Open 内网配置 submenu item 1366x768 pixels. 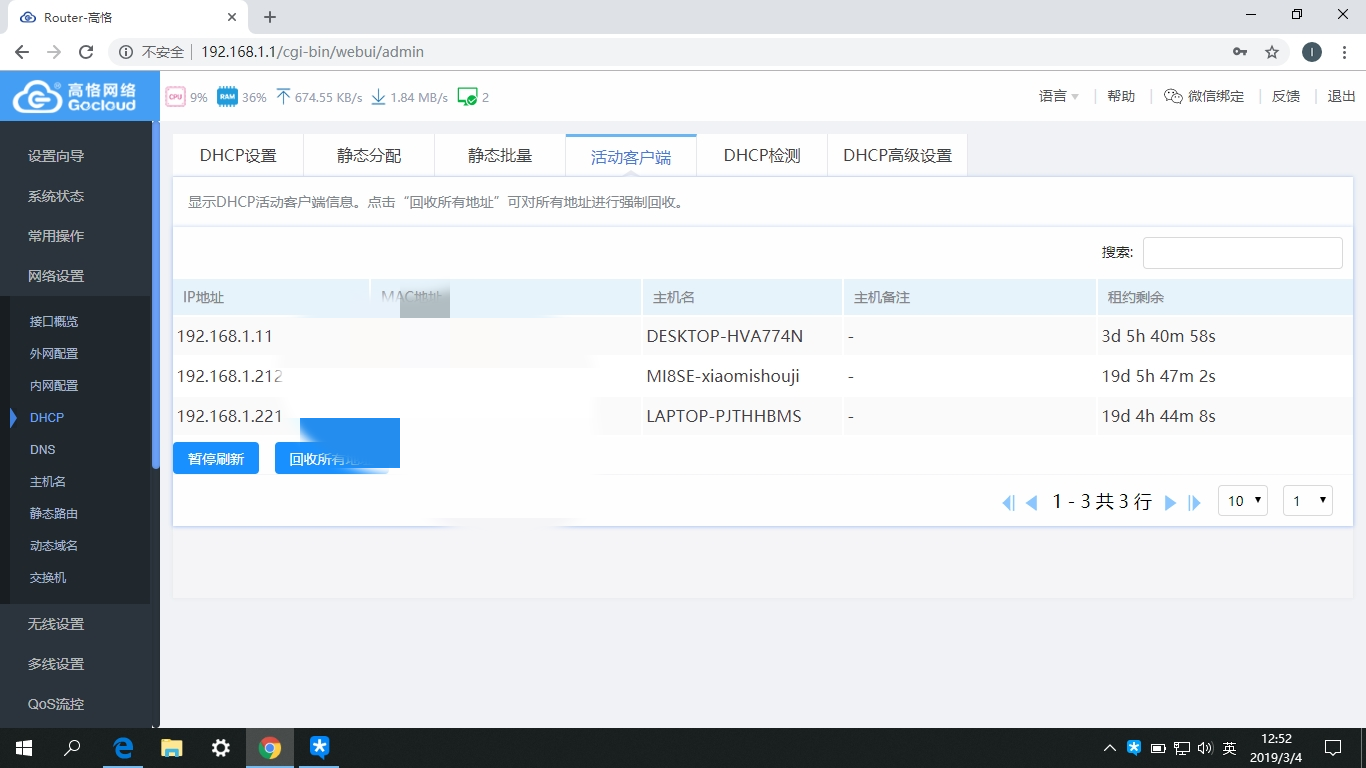pyautogui.click(x=54, y=385)
